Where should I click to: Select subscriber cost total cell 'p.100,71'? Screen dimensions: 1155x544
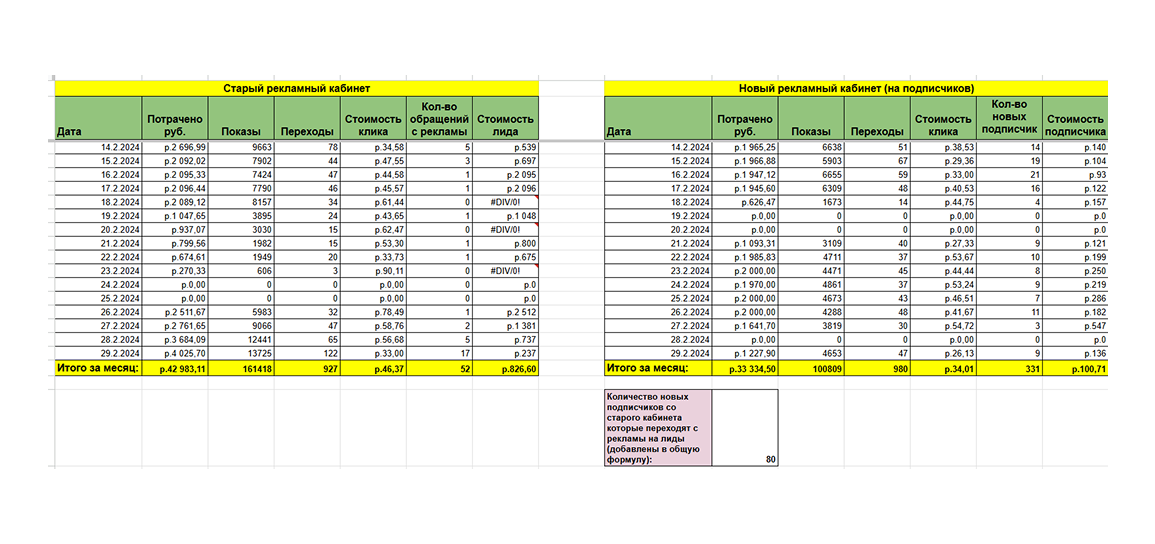point(1075,367)
